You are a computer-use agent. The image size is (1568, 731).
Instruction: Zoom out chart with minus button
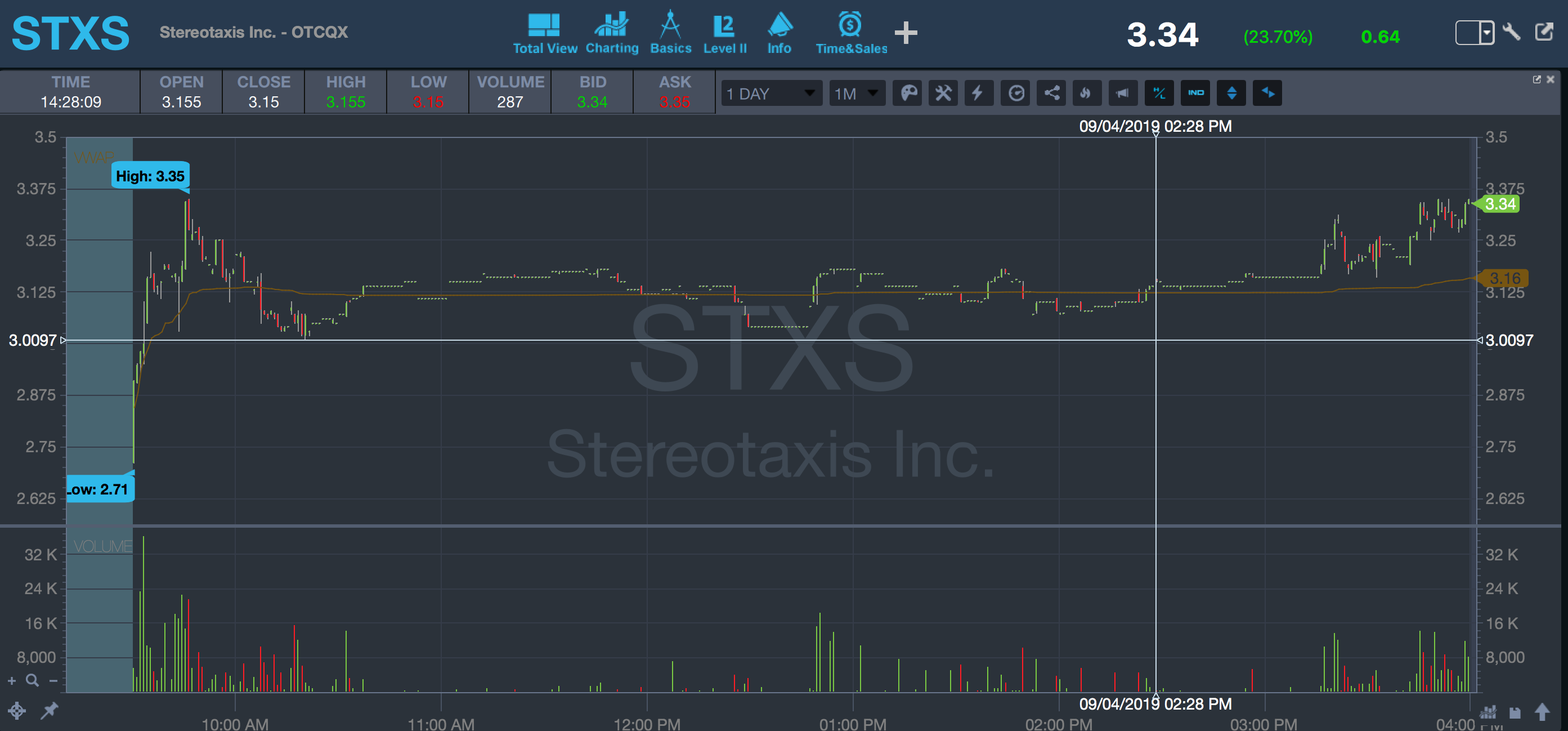pyautogui.click(x=53, y=681)
